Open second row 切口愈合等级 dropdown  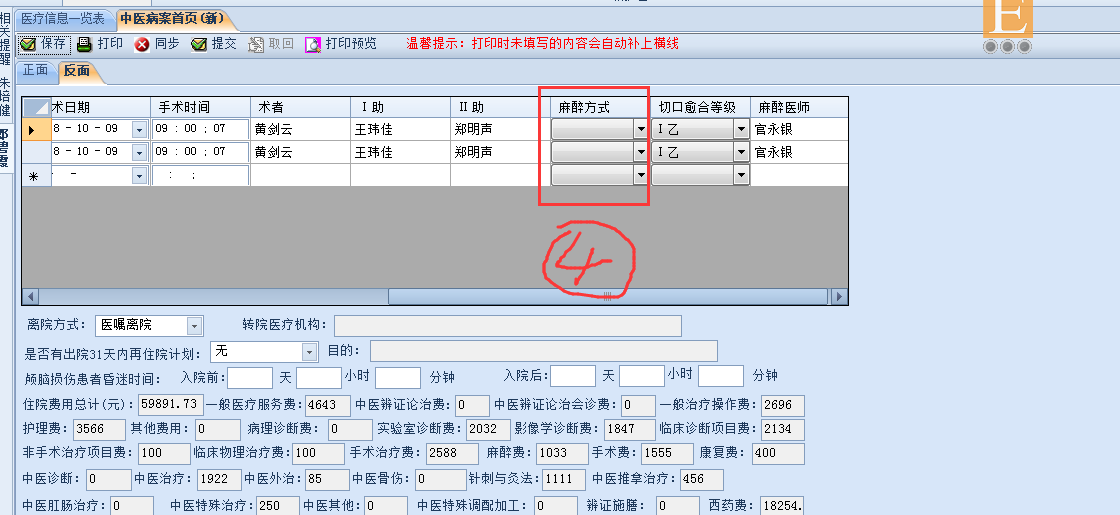(741, 152)
